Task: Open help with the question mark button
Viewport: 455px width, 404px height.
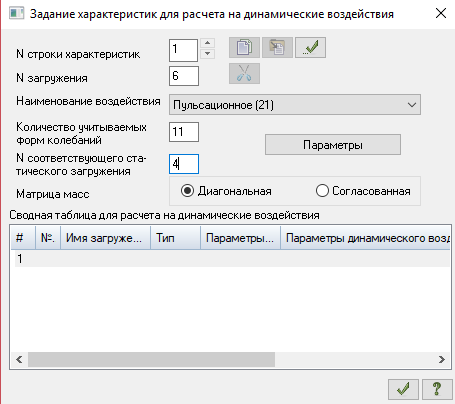Action: tap(437, 389)
